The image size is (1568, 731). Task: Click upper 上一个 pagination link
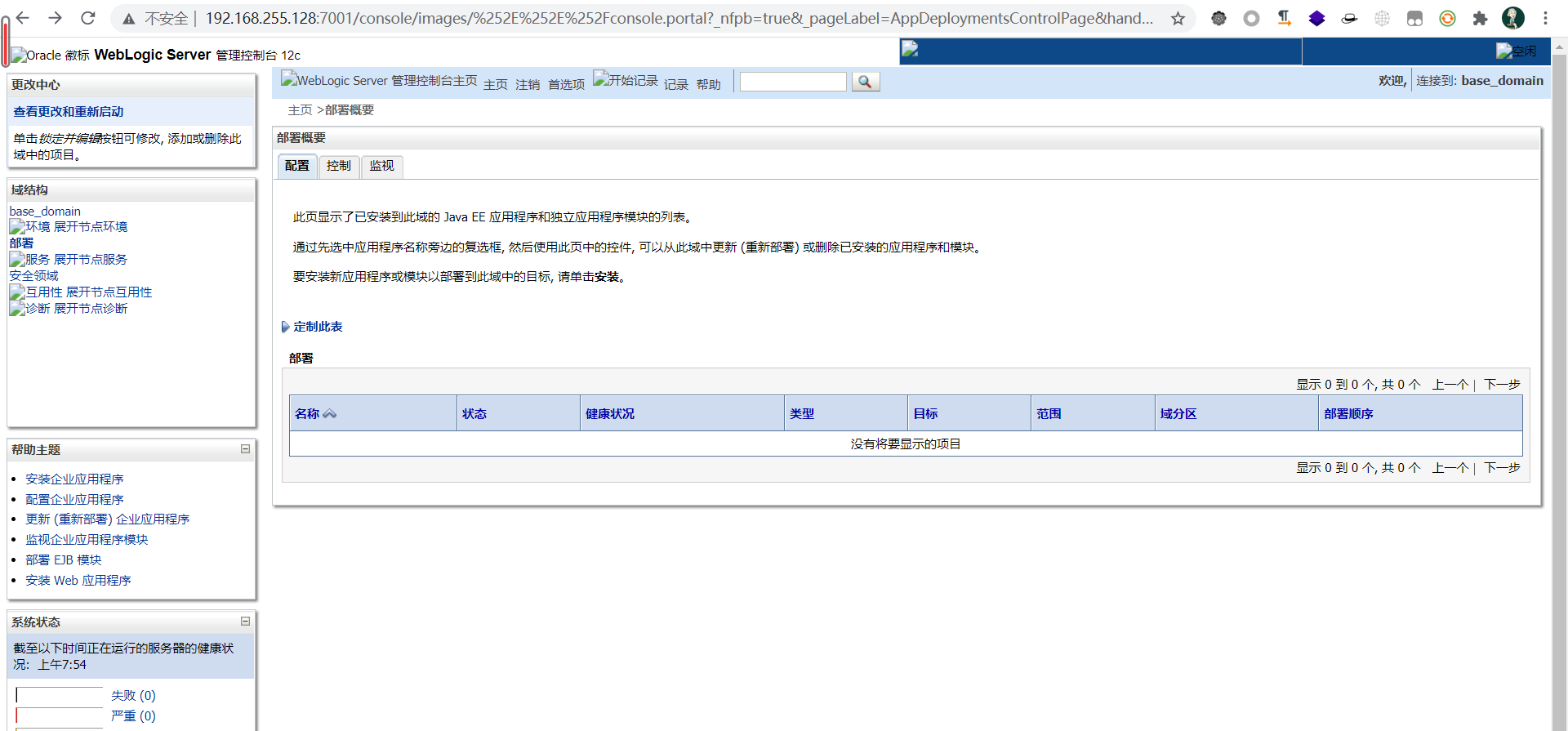click(1450, 385)
